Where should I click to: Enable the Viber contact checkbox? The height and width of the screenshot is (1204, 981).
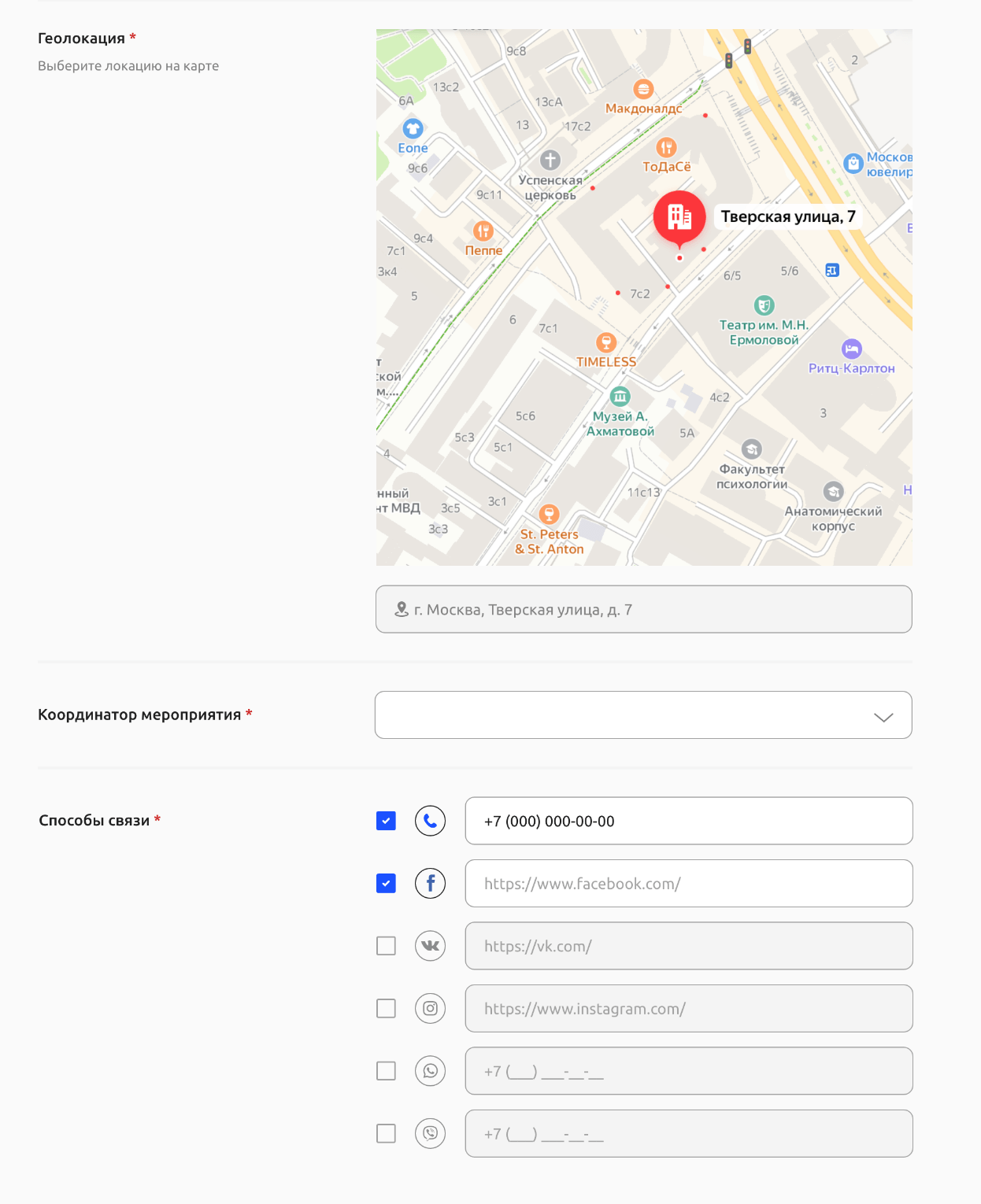[386, 1134]
